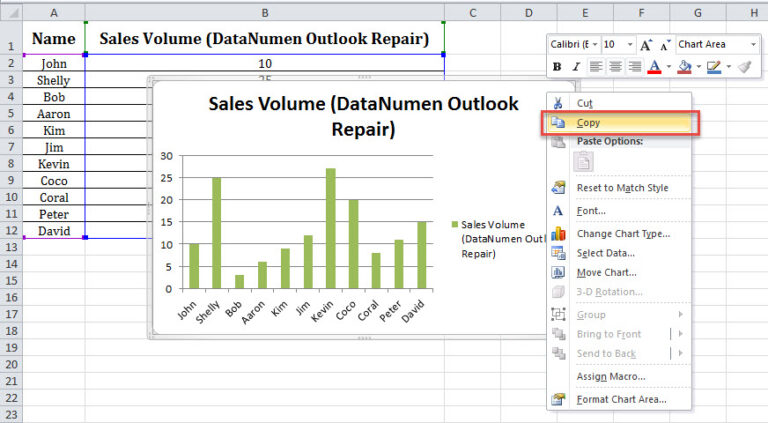Align text left in mini toolbar
The height and width of the screenshot is (423, 768).
[x=595, y=67]
